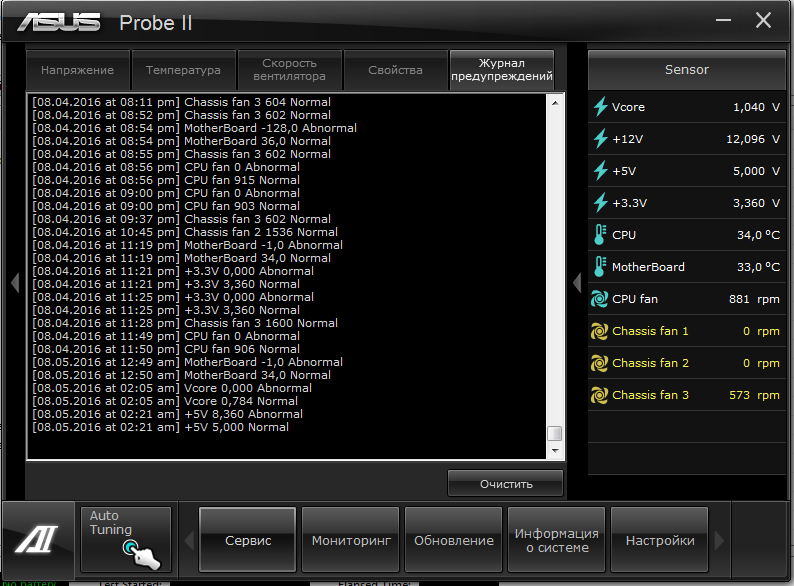Show next bottom menu items arrow
This screenshot has height=586, width=794.
[719, 540]
